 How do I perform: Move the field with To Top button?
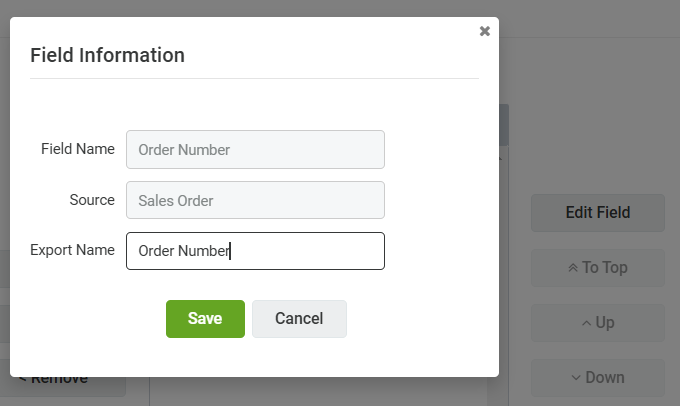tap(598, 268)
